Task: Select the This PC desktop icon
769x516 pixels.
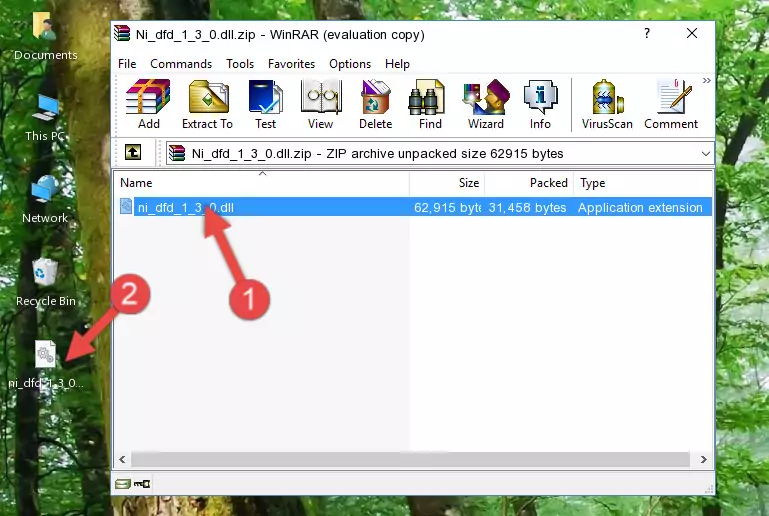Action: coord(45,118)
